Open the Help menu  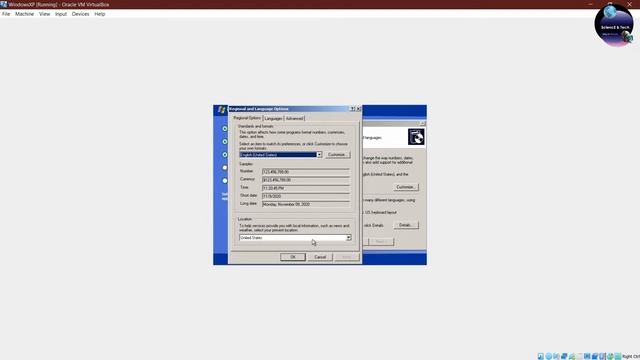(100, 14)
